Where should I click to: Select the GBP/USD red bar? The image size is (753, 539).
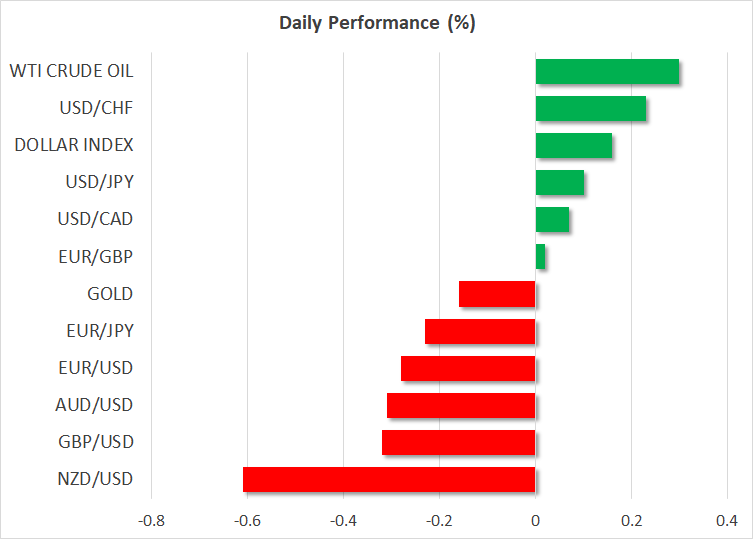458,442
